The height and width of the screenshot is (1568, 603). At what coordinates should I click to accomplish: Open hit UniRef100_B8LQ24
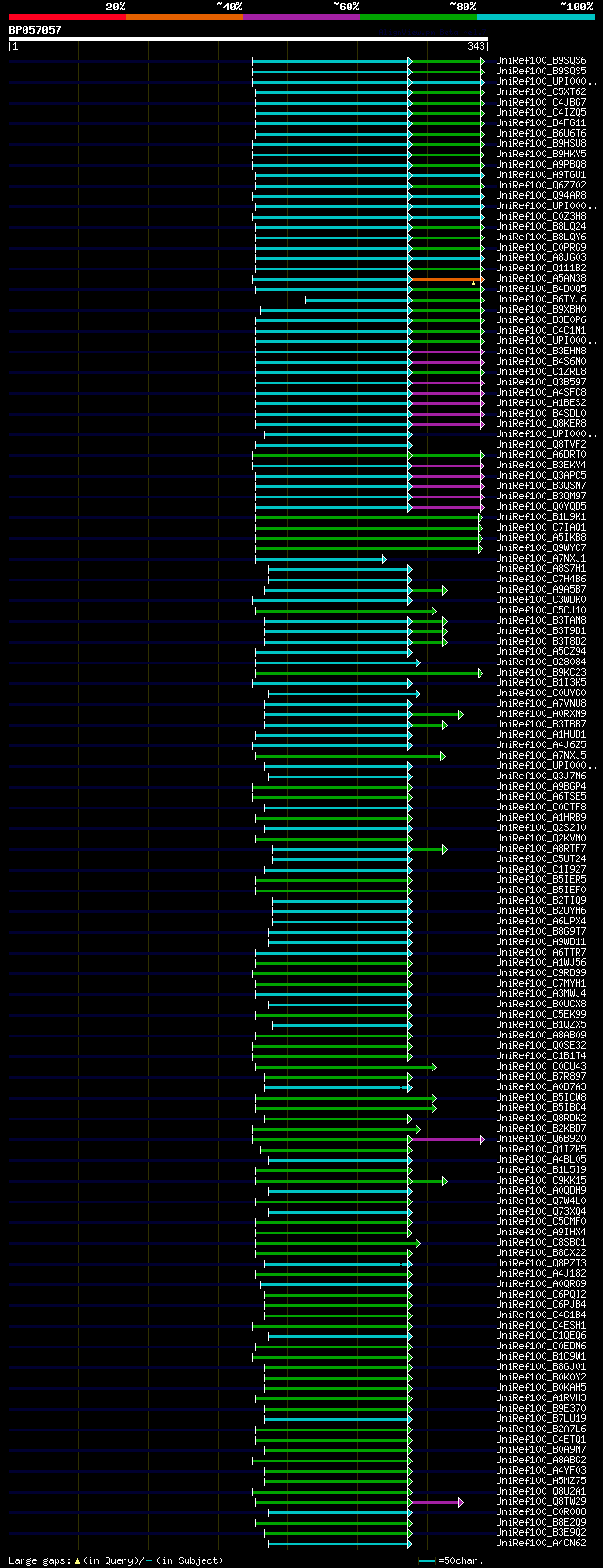(541, 226)
